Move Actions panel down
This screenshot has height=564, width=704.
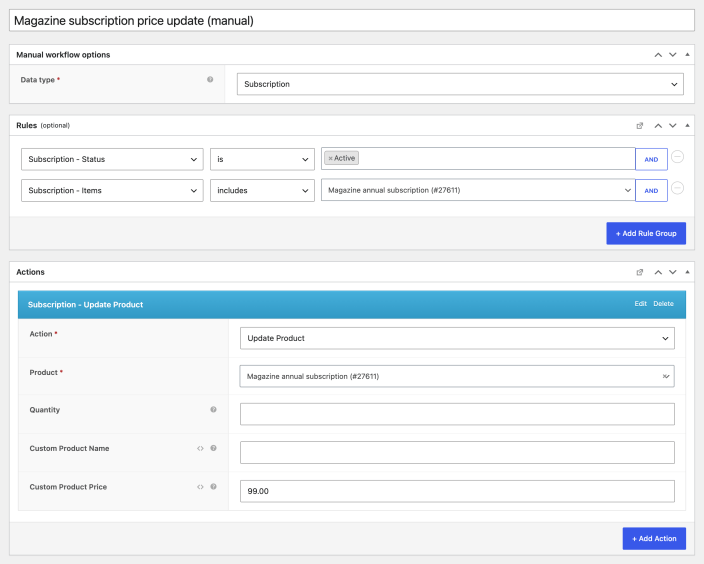click(673, 272)
